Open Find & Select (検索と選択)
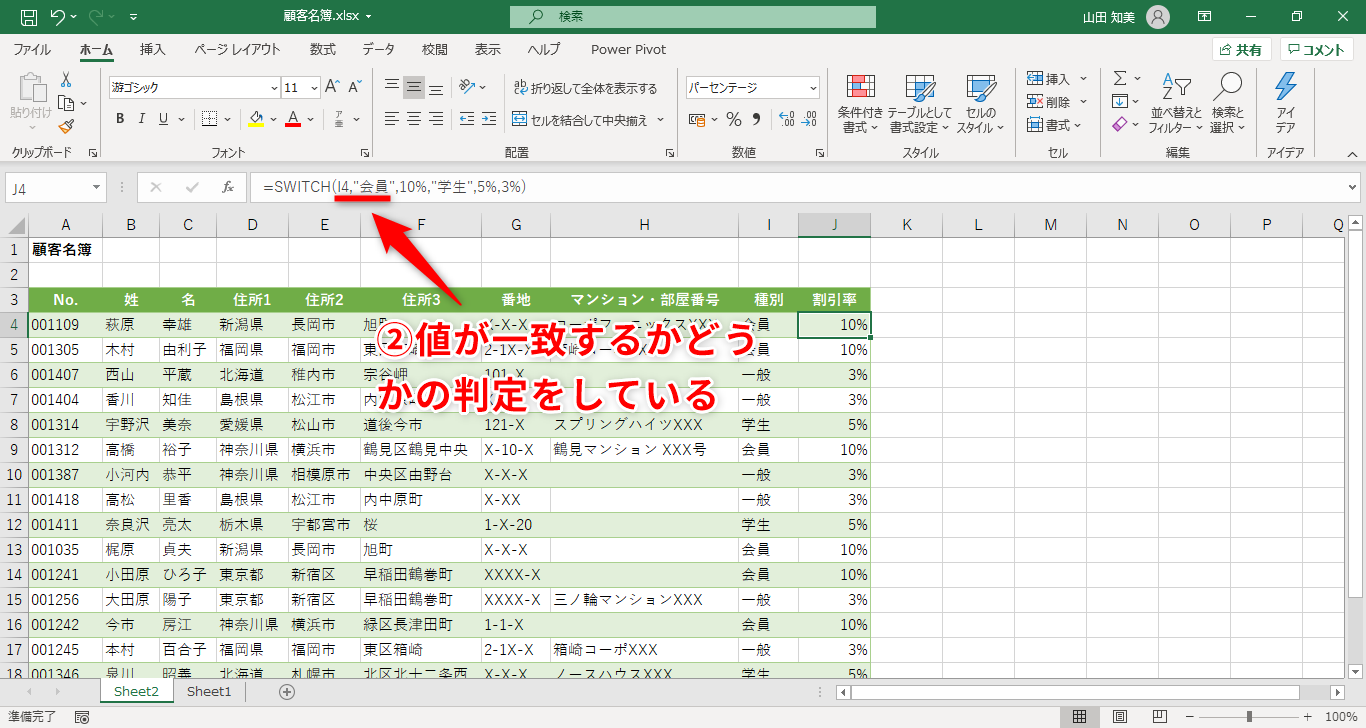Screen dimensions: 1366x728 [1227, 104]
